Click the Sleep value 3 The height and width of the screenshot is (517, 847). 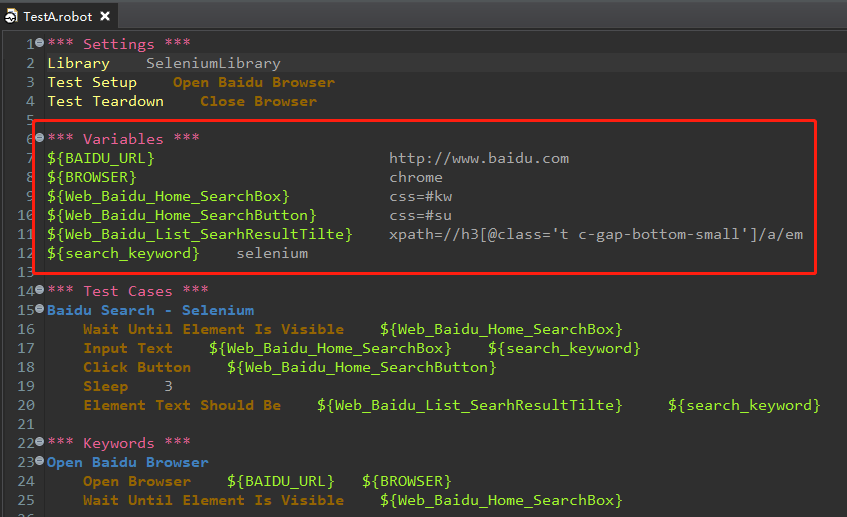tap(169, 386)
